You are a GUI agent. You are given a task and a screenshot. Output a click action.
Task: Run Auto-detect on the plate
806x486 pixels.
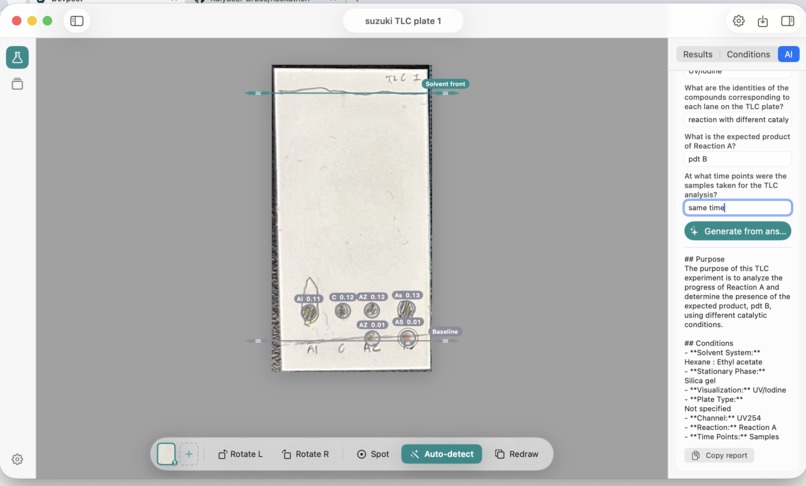(x=442, y=454)
